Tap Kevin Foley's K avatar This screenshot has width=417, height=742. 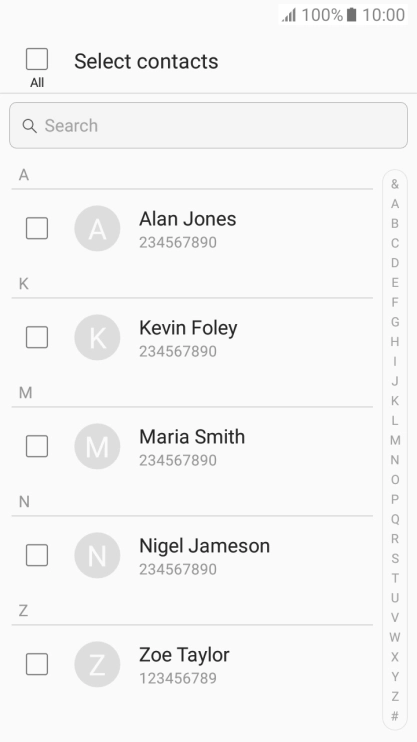click(97, 337)
